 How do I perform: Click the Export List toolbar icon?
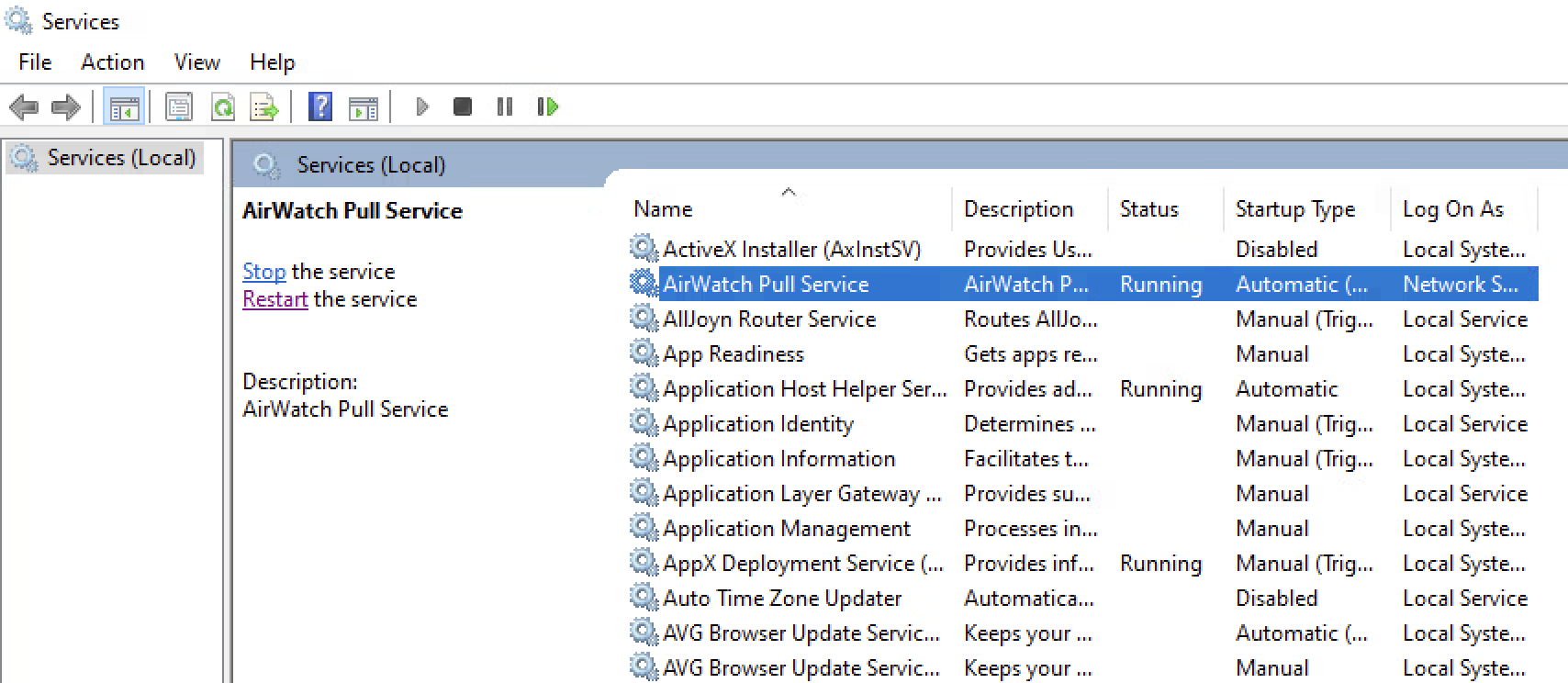tap(264, 107)
